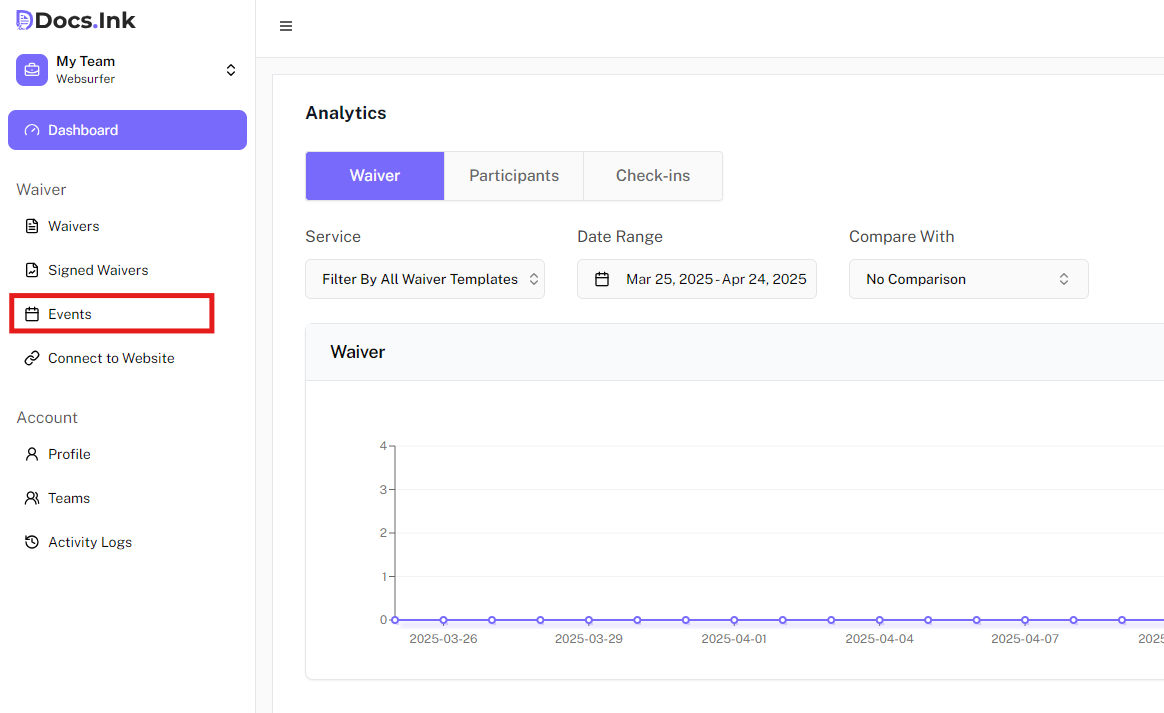Click the Activity Logs history icon
Image resolution: width=1164 pixels, height=713 pixels.
32,542
